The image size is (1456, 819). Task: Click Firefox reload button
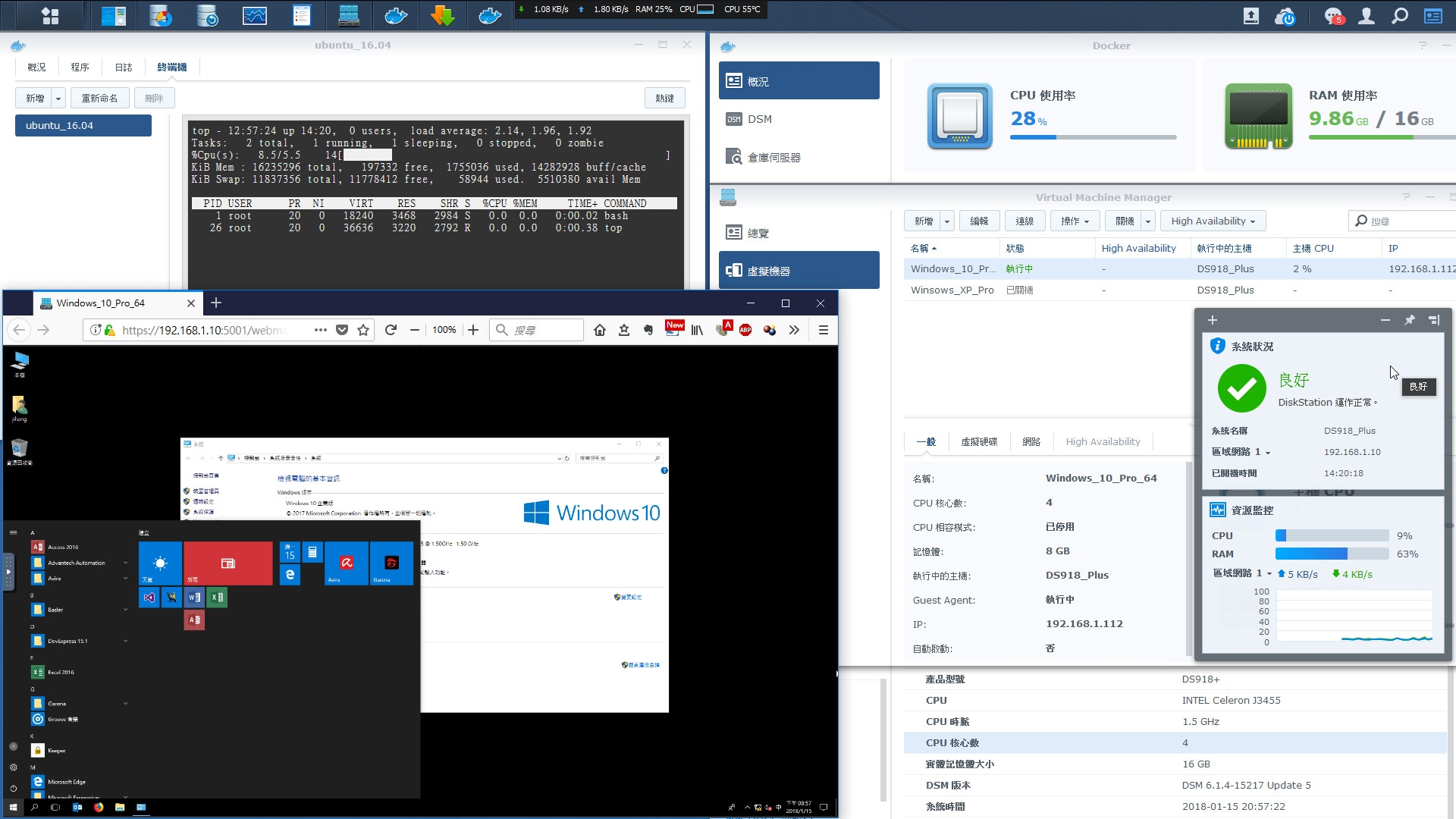click(391, 330)
